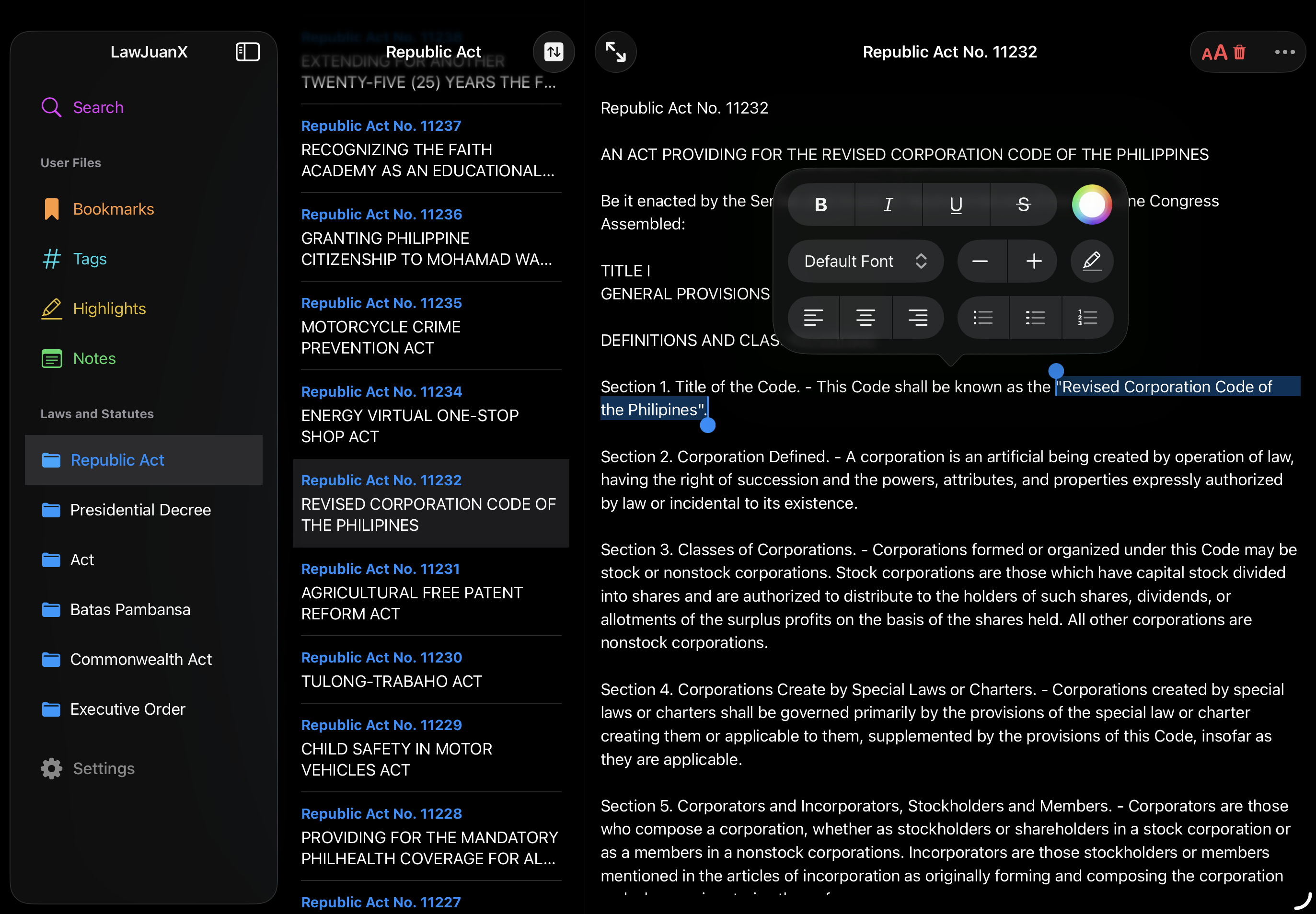
Task: Open the text color wheel picker
Action: pyautogui.click(x=1092, y=205)
